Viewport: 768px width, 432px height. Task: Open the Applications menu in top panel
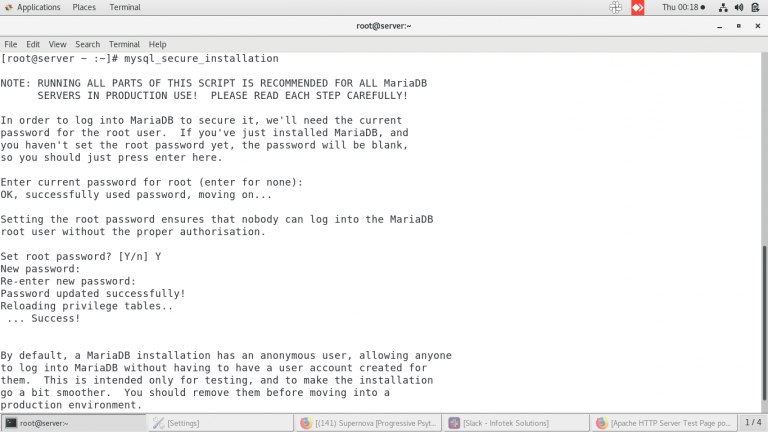point(38,7)
